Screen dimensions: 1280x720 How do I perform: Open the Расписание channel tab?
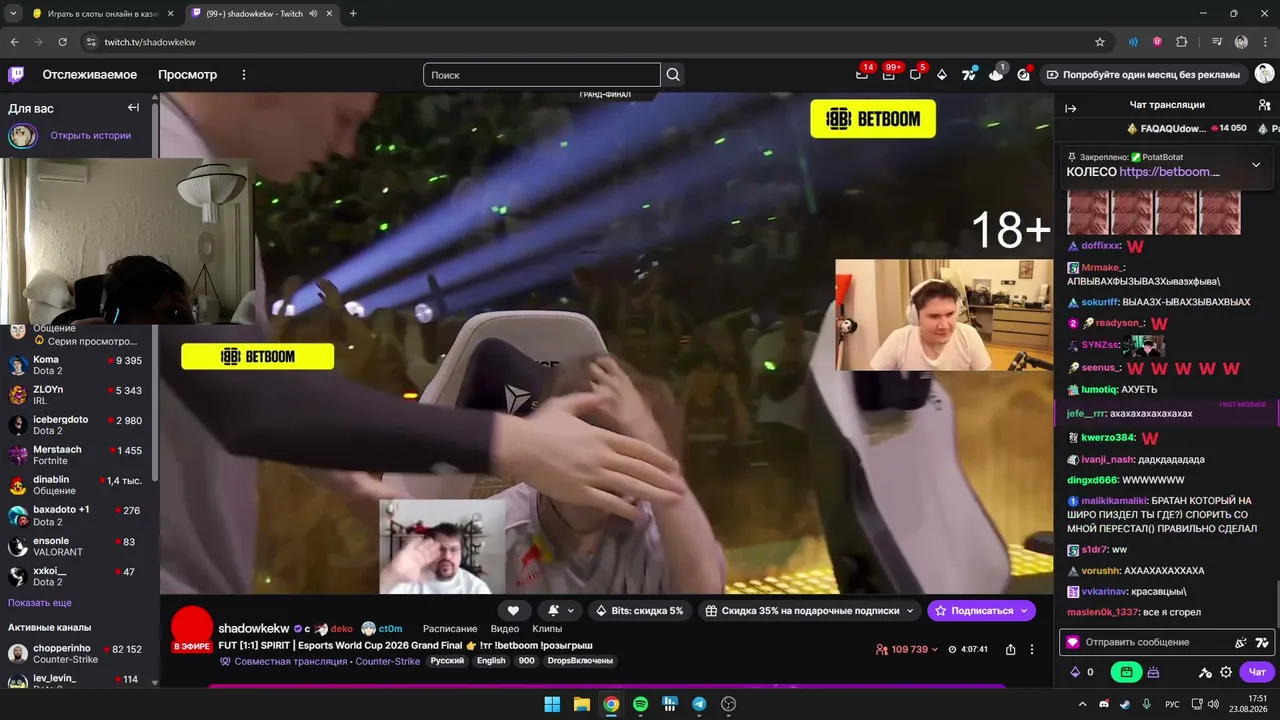click(450, 629)
